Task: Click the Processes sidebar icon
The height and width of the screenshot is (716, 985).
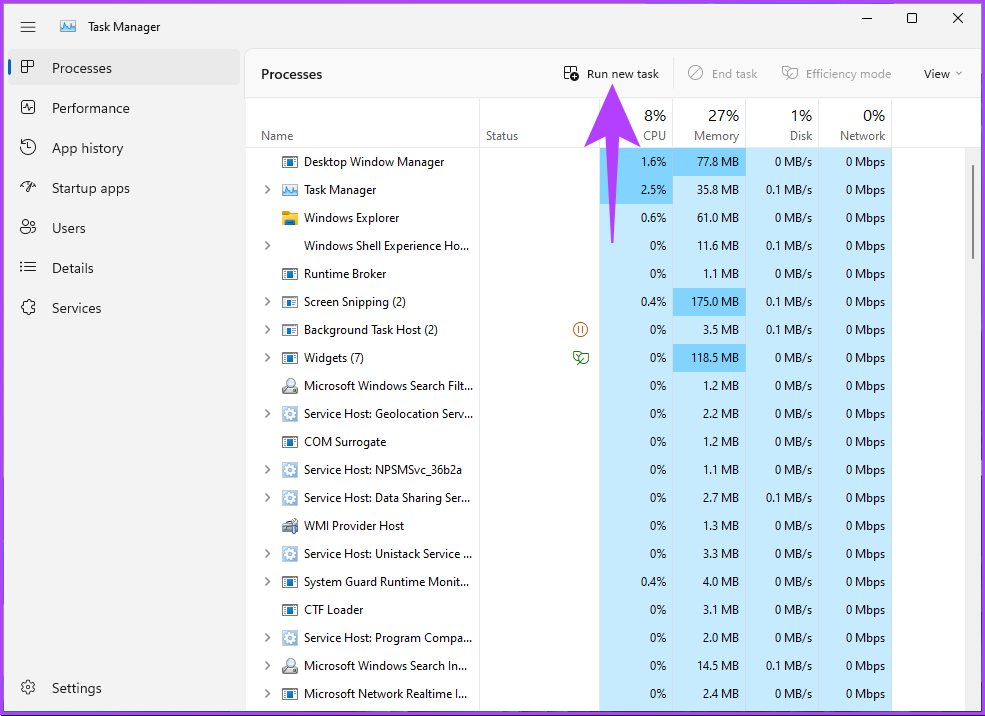Action: coord(28,67)
